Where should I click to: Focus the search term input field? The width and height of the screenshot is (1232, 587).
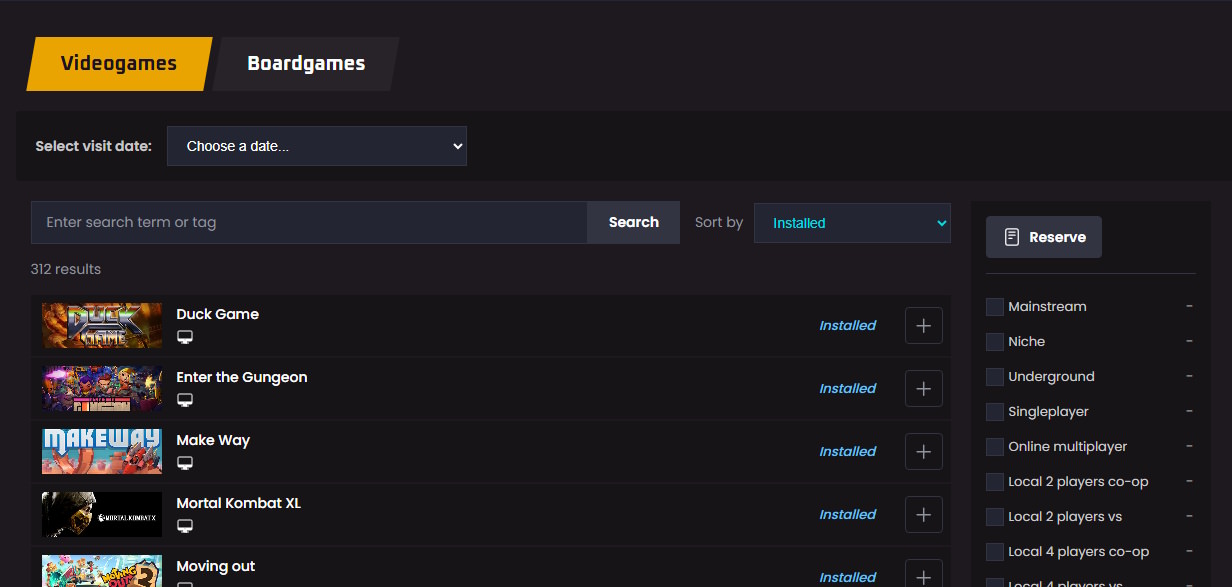[x=308, y=222]
